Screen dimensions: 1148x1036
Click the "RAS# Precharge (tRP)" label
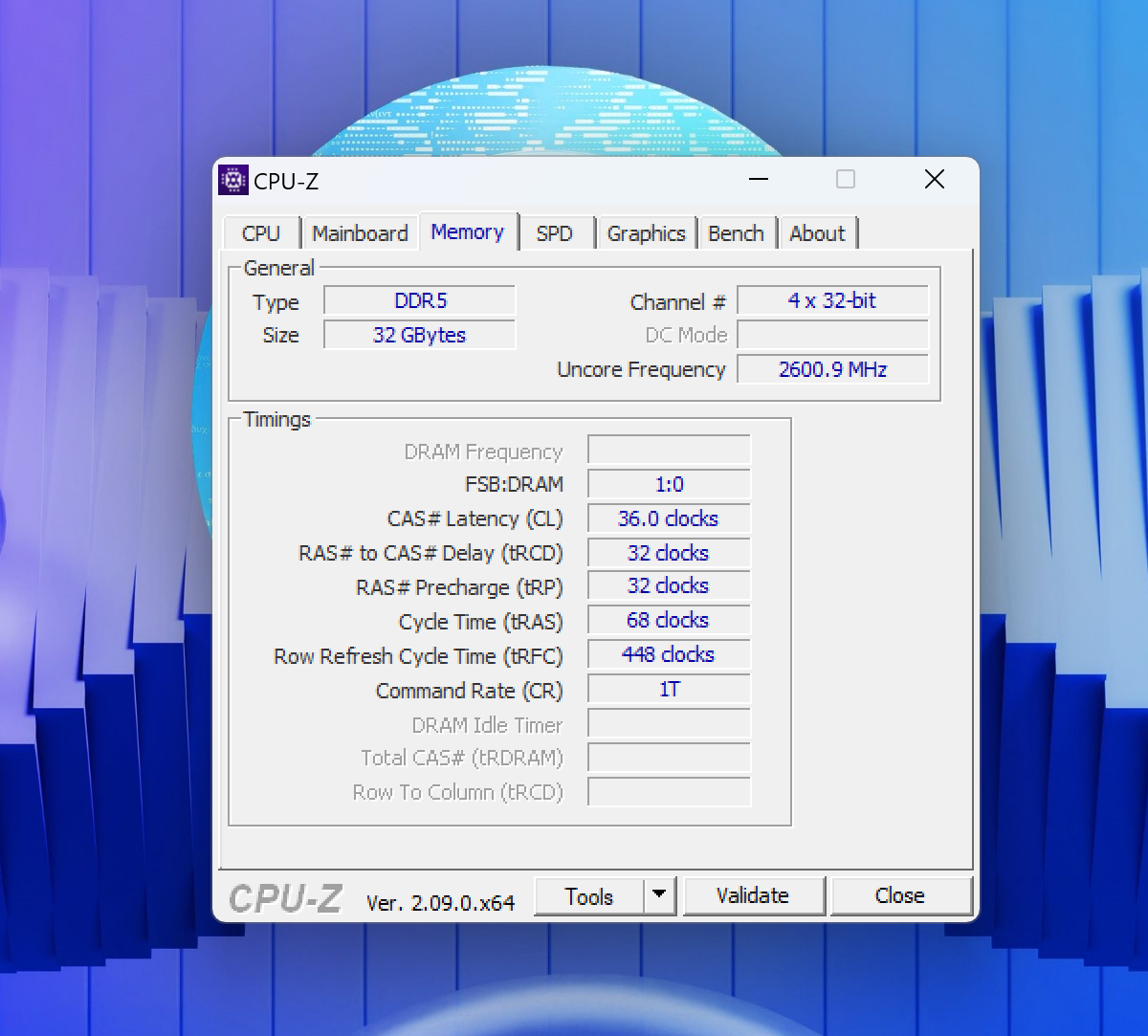coord(459,587)
